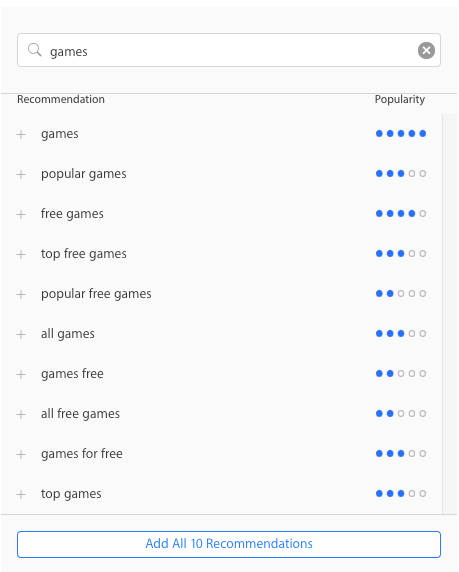
Task: Select the 'top games' recommendation text
Action: 71,494
